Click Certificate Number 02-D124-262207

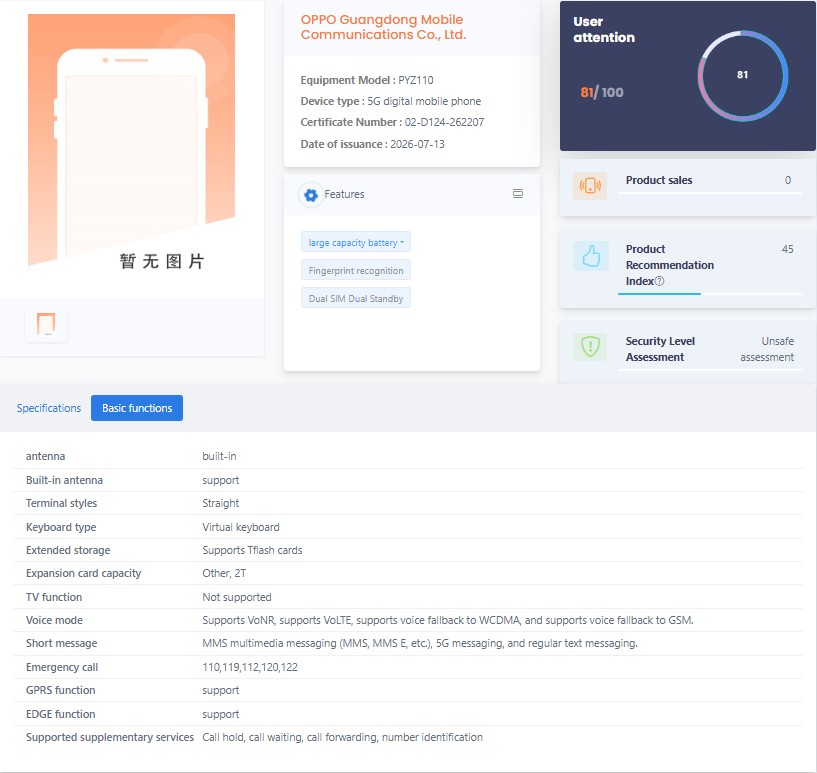(392, 122)
